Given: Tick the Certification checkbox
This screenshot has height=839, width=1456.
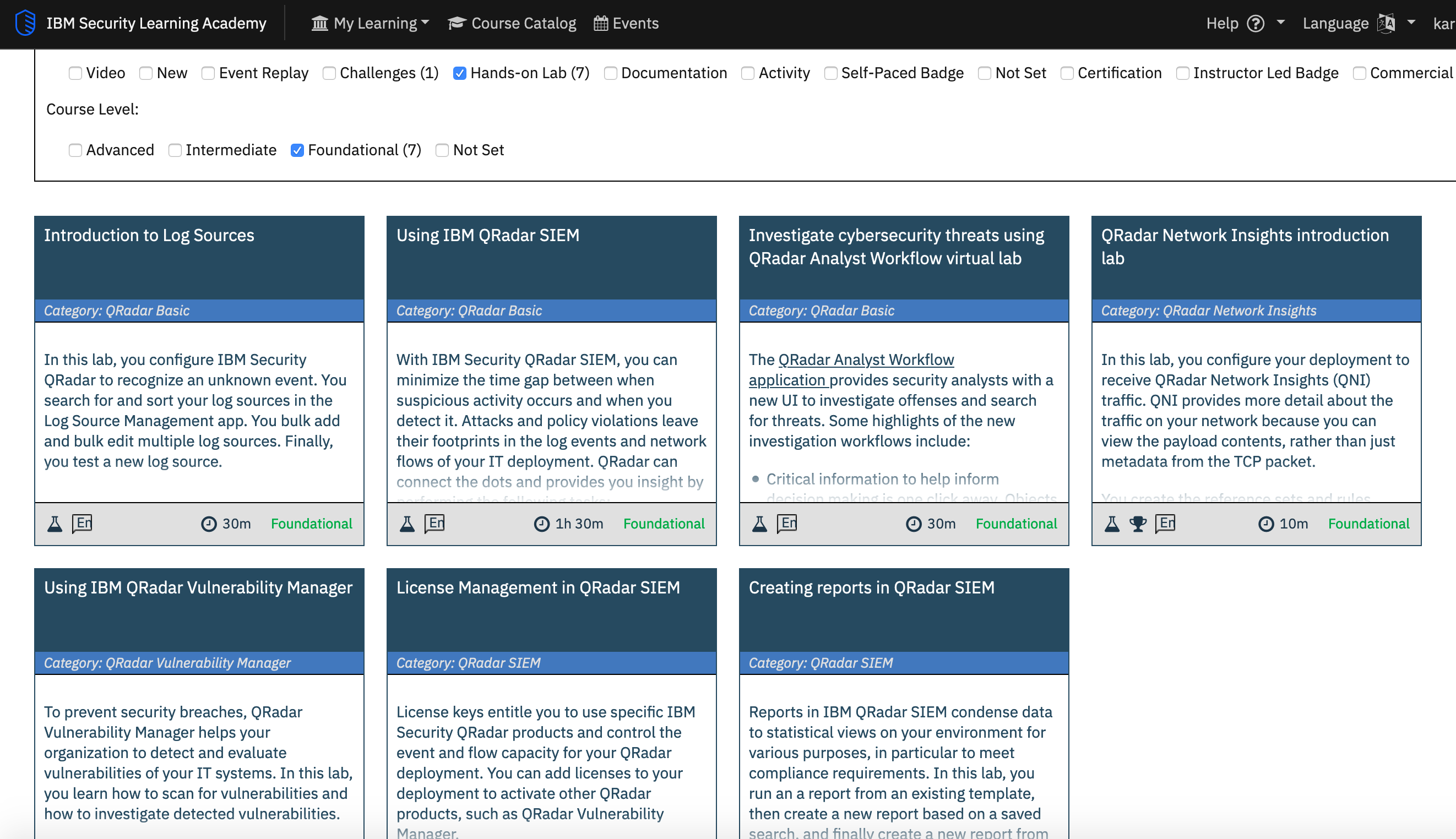Looking at the screenshot, I should pyautogui.click(x=1067, y=73).
